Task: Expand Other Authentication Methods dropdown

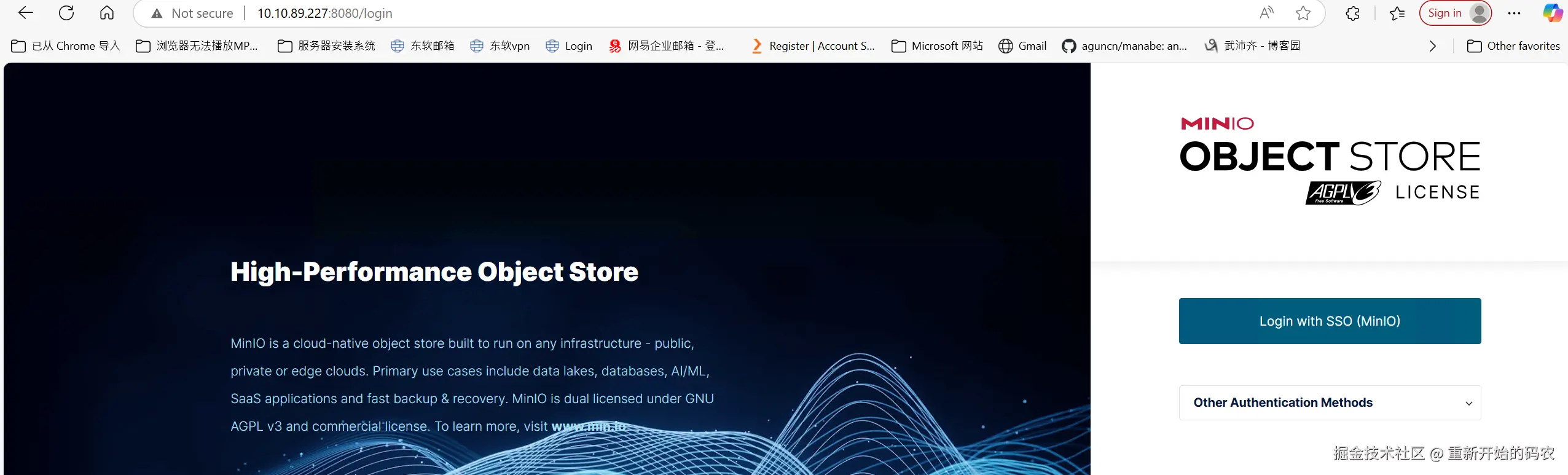Action: pyautogui.click(x=1330, y=402)
